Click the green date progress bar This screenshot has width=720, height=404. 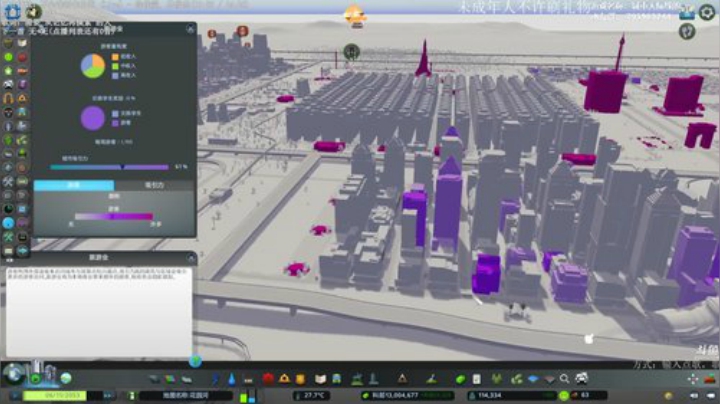click(x=55, y=395)
